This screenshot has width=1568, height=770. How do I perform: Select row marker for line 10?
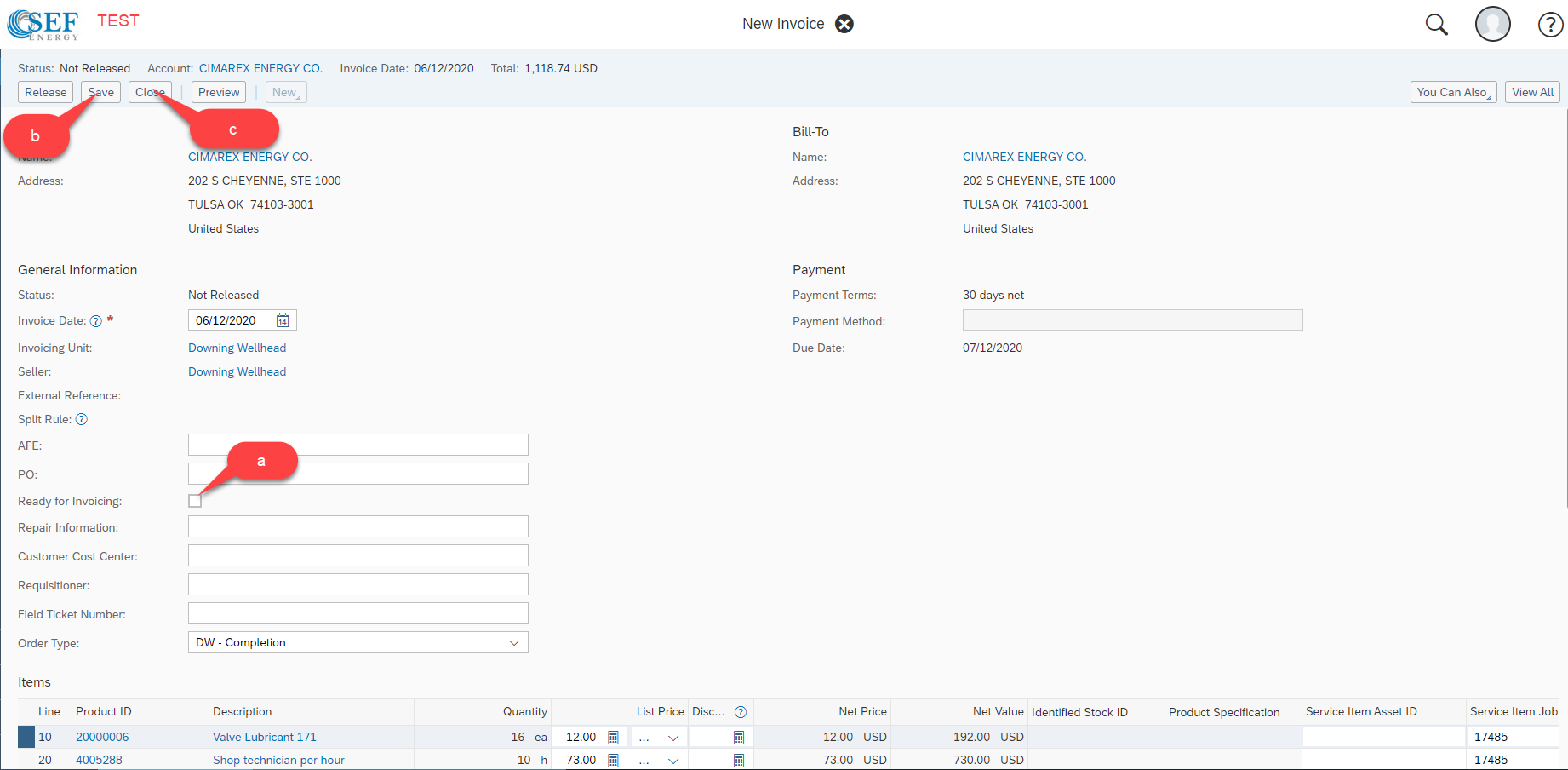click(x=26, y=737)
